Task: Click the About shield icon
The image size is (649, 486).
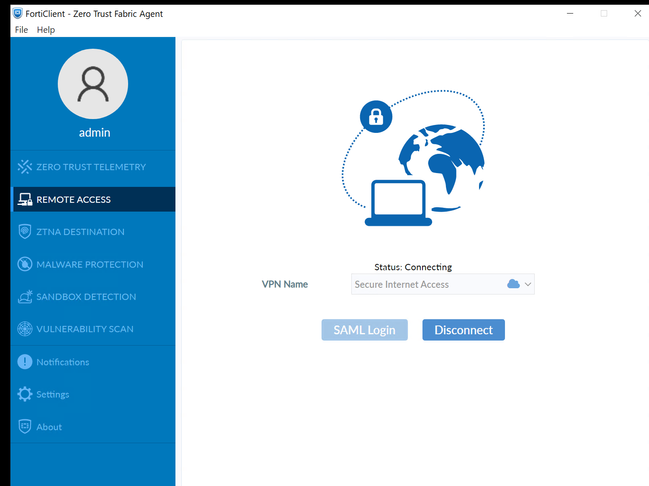Action: [25, 426]
